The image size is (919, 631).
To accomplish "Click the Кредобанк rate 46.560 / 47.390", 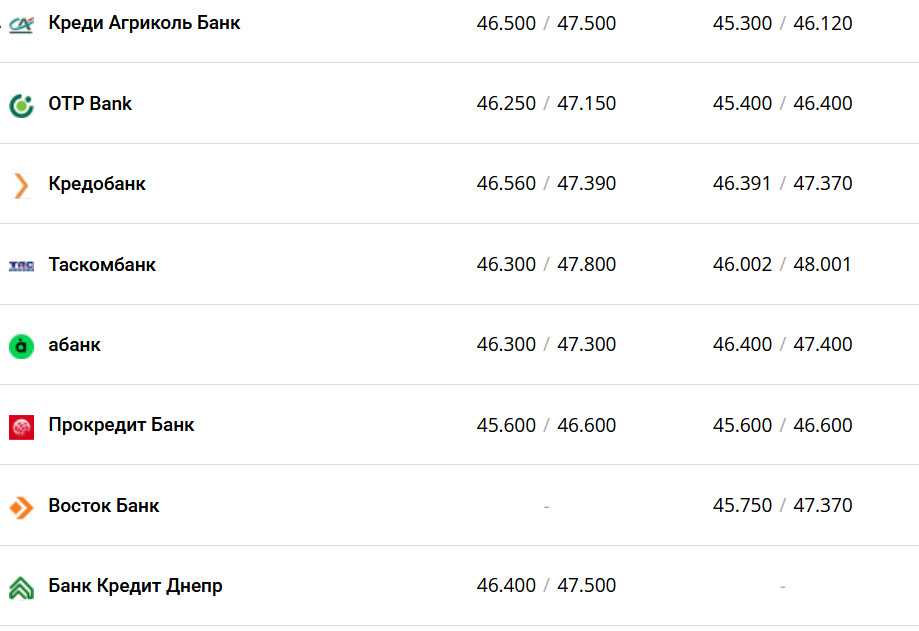I will coord(546,184).
